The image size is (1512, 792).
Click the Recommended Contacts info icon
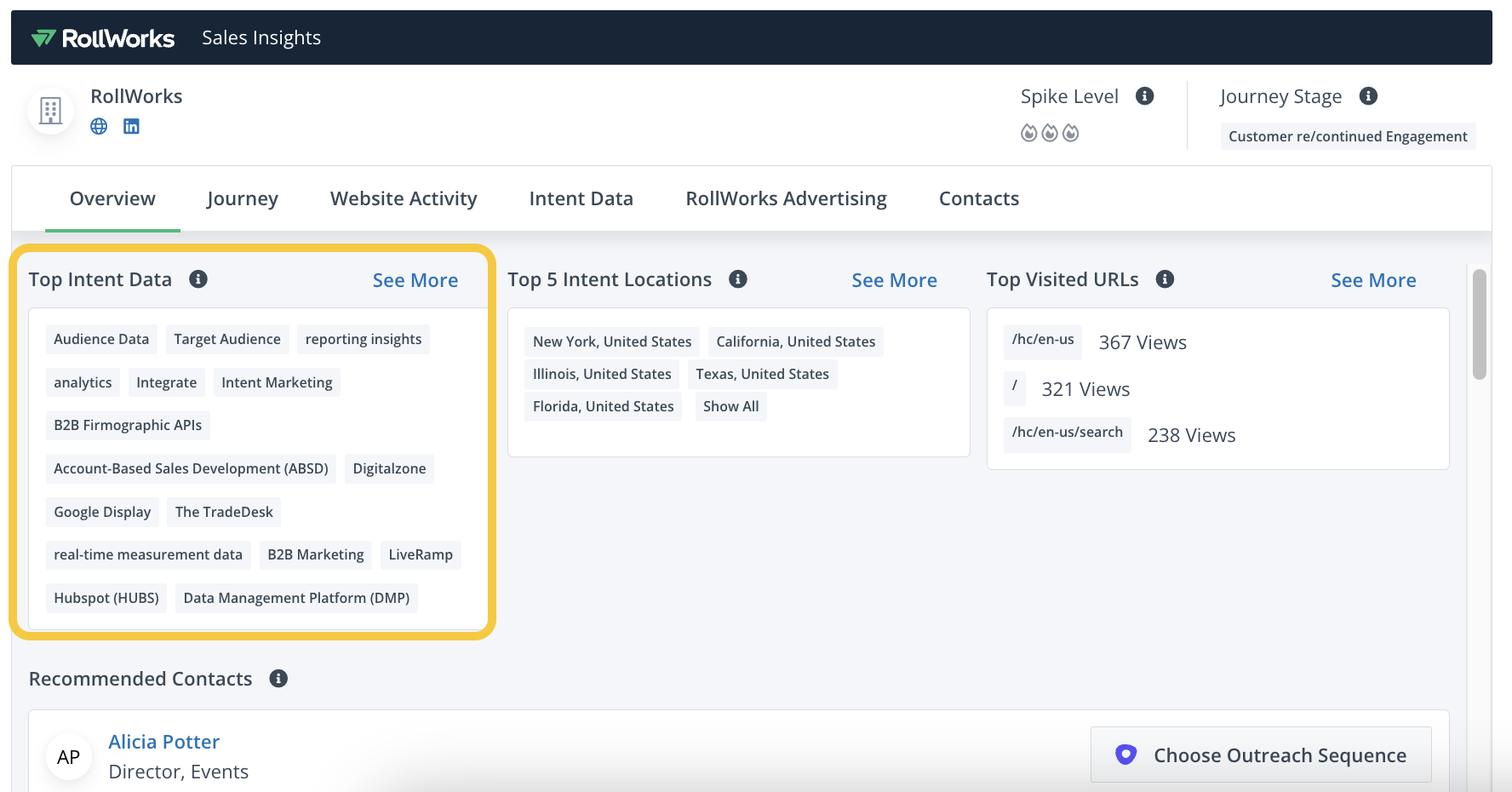pos(278,679)
